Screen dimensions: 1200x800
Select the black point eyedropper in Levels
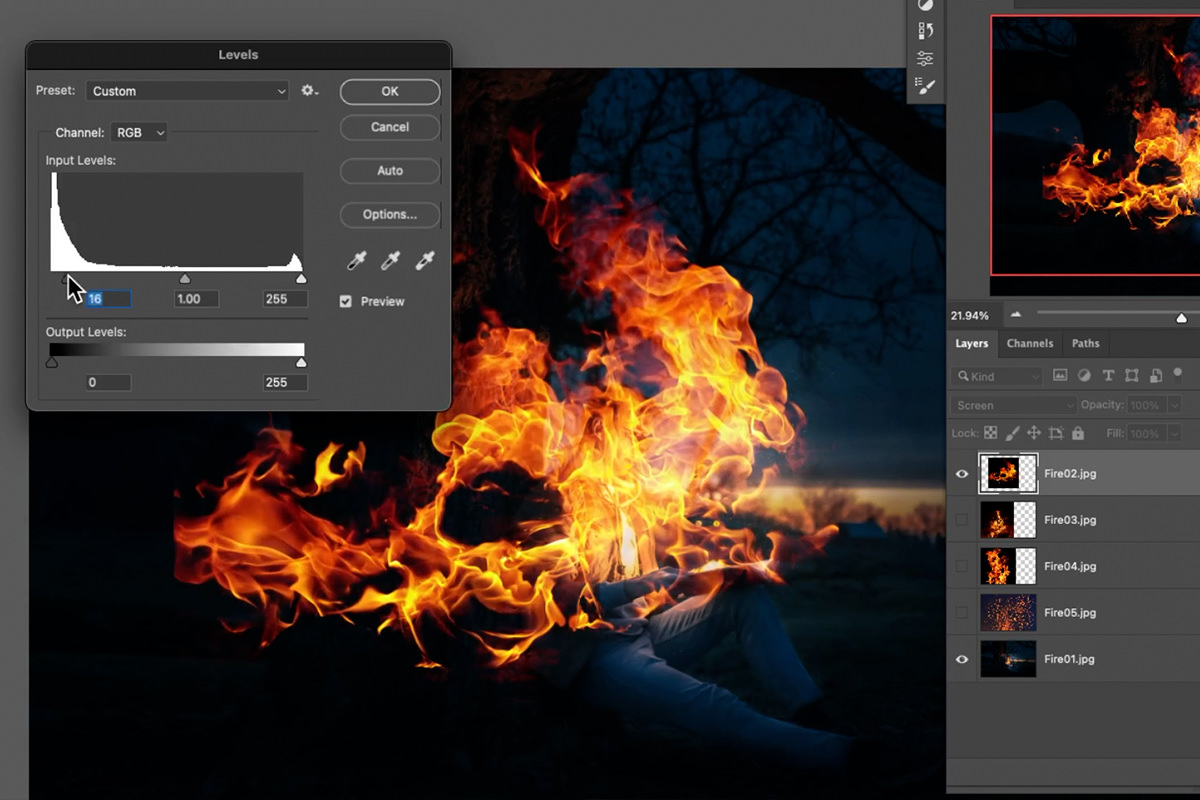[355, 261]
